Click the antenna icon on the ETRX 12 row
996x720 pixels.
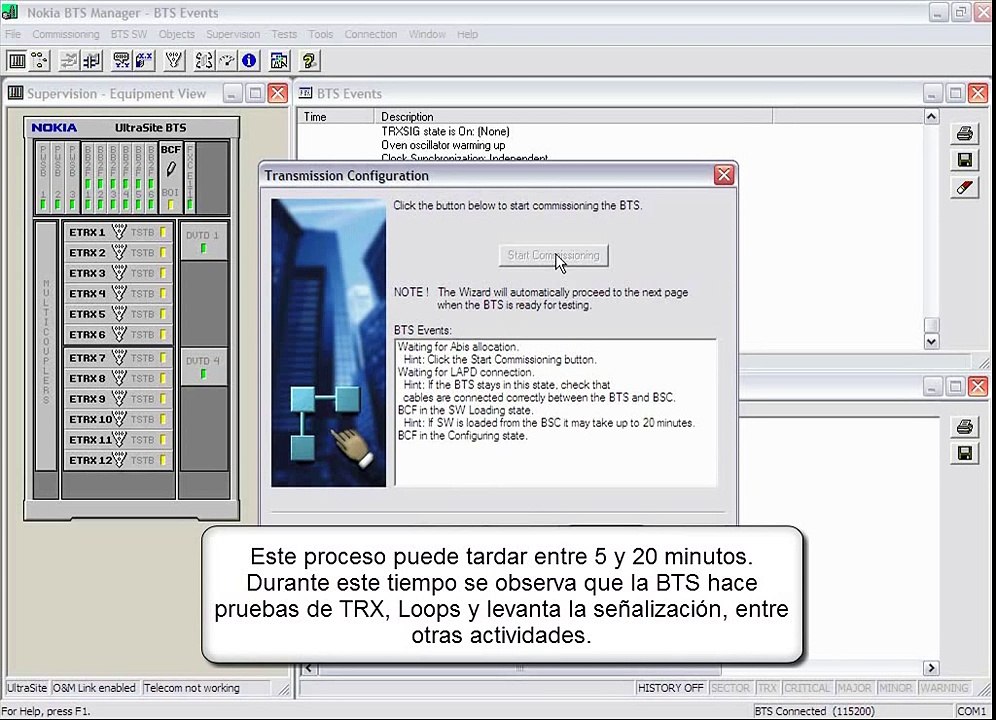point(119,459)
